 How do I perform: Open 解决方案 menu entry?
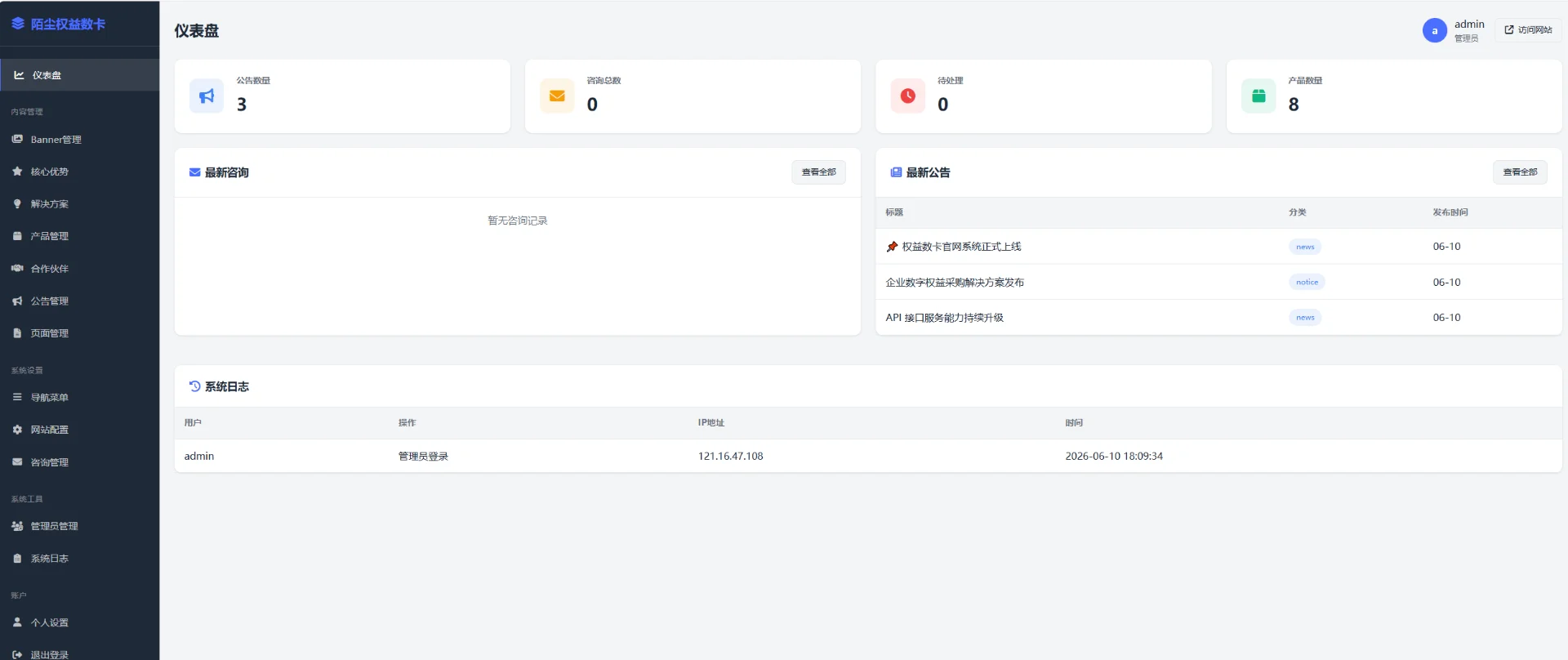pos(80,204)
